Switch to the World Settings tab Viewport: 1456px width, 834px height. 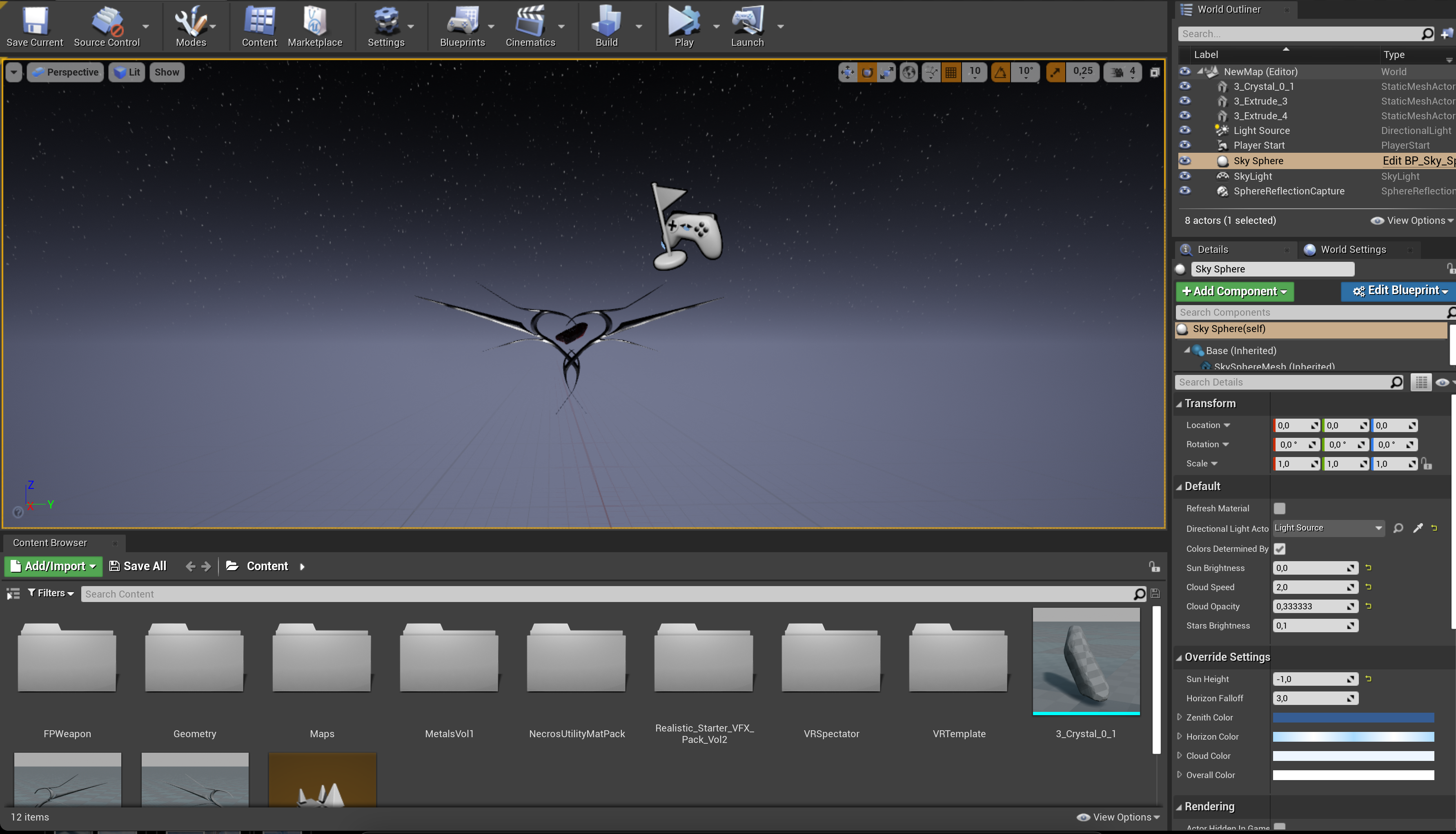(1352, 250)
